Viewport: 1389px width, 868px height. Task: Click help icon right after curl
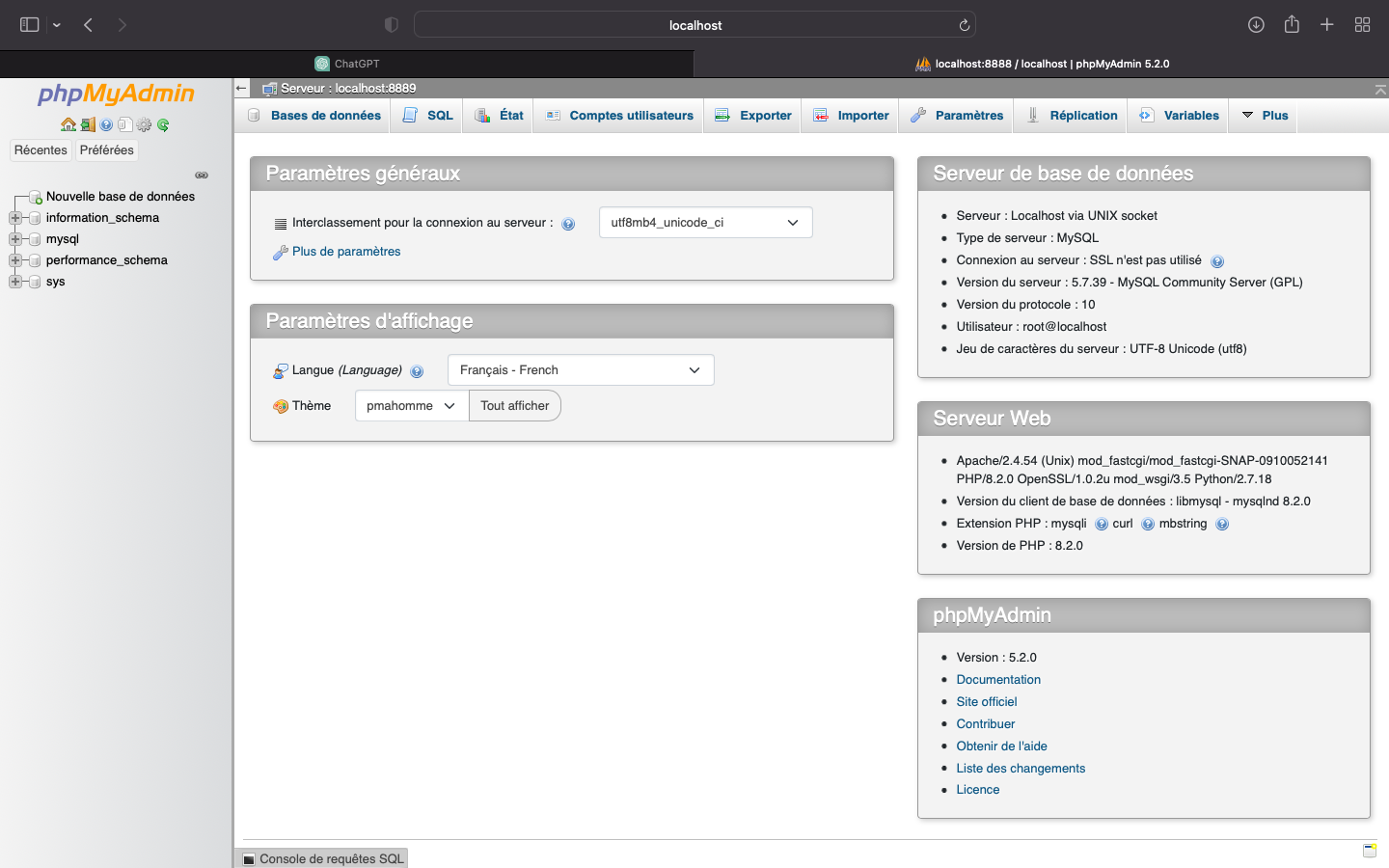1148,525
